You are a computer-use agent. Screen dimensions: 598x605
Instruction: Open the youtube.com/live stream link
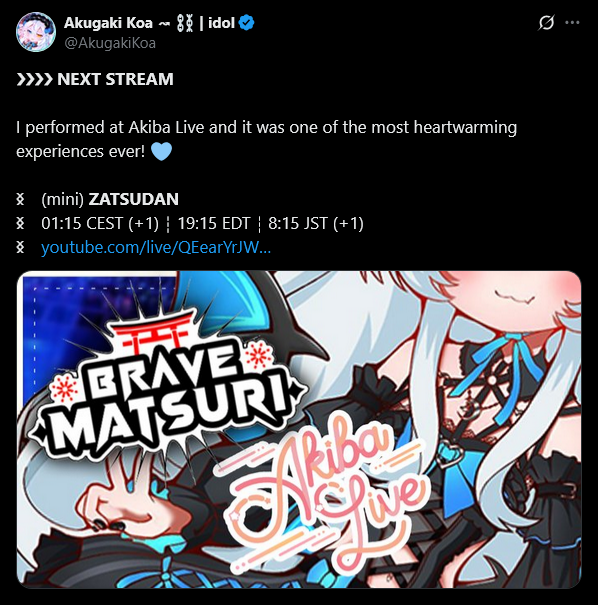[156, 247]
